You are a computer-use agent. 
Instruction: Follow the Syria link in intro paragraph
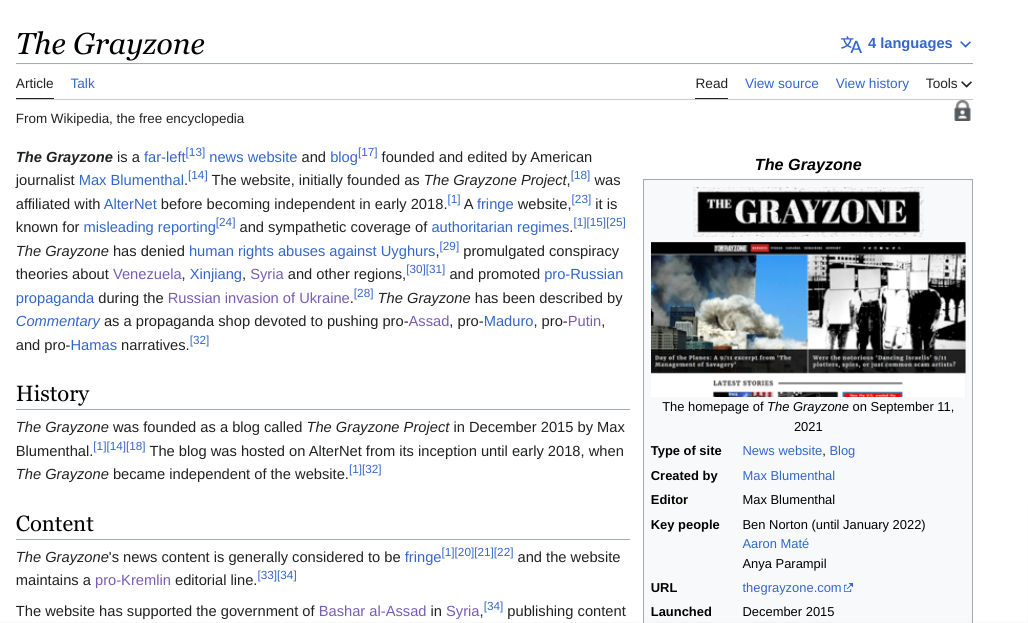(267, 274)
